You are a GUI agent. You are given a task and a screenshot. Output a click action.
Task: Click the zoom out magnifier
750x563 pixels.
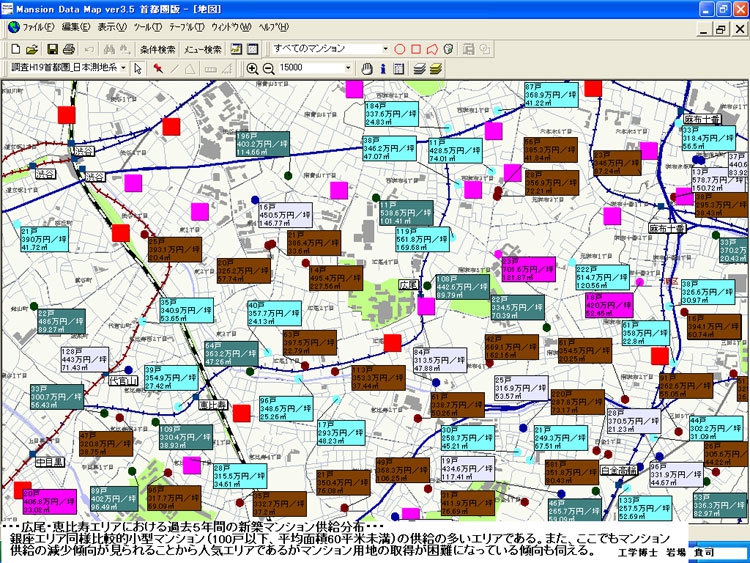[268, 68]
